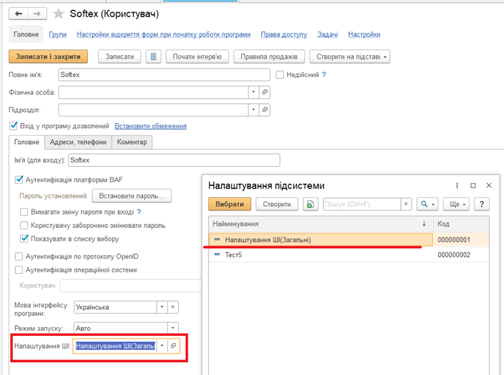
Task: Click the Код column header
Action: (461, 224)
